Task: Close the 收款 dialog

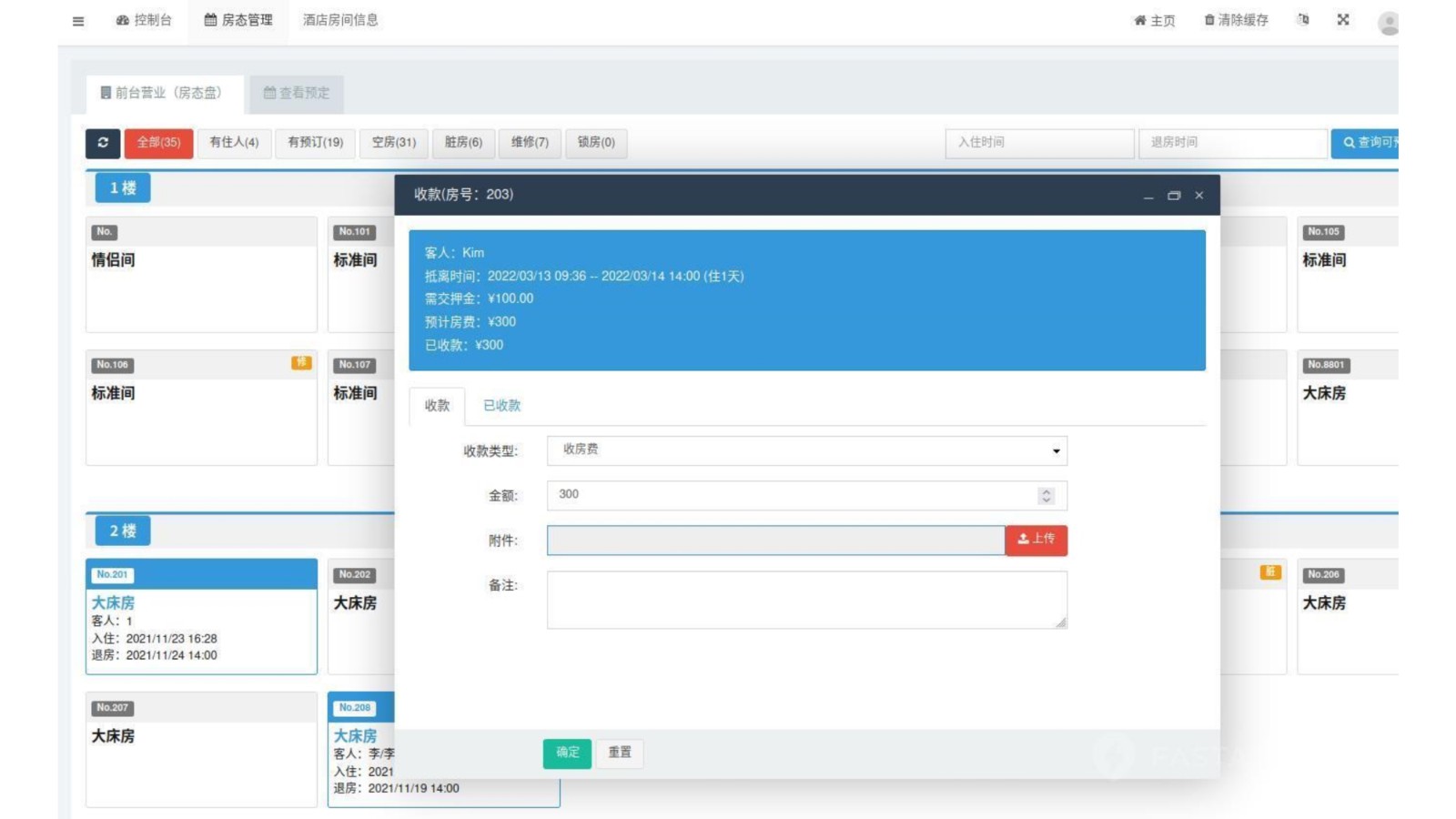Action: click(x=1199, y=196)
